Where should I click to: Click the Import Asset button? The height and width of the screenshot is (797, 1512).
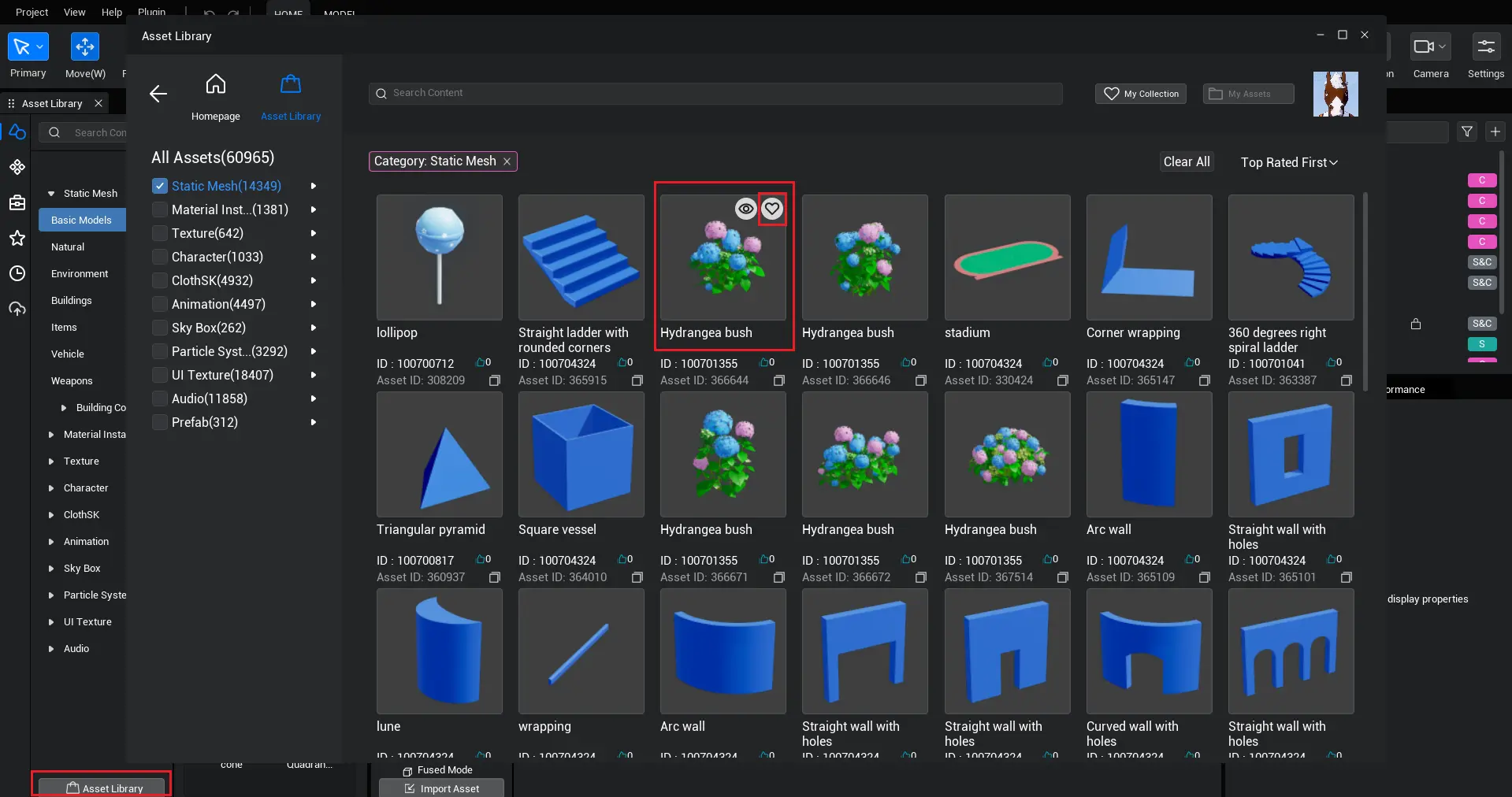(x=441, y=788)
